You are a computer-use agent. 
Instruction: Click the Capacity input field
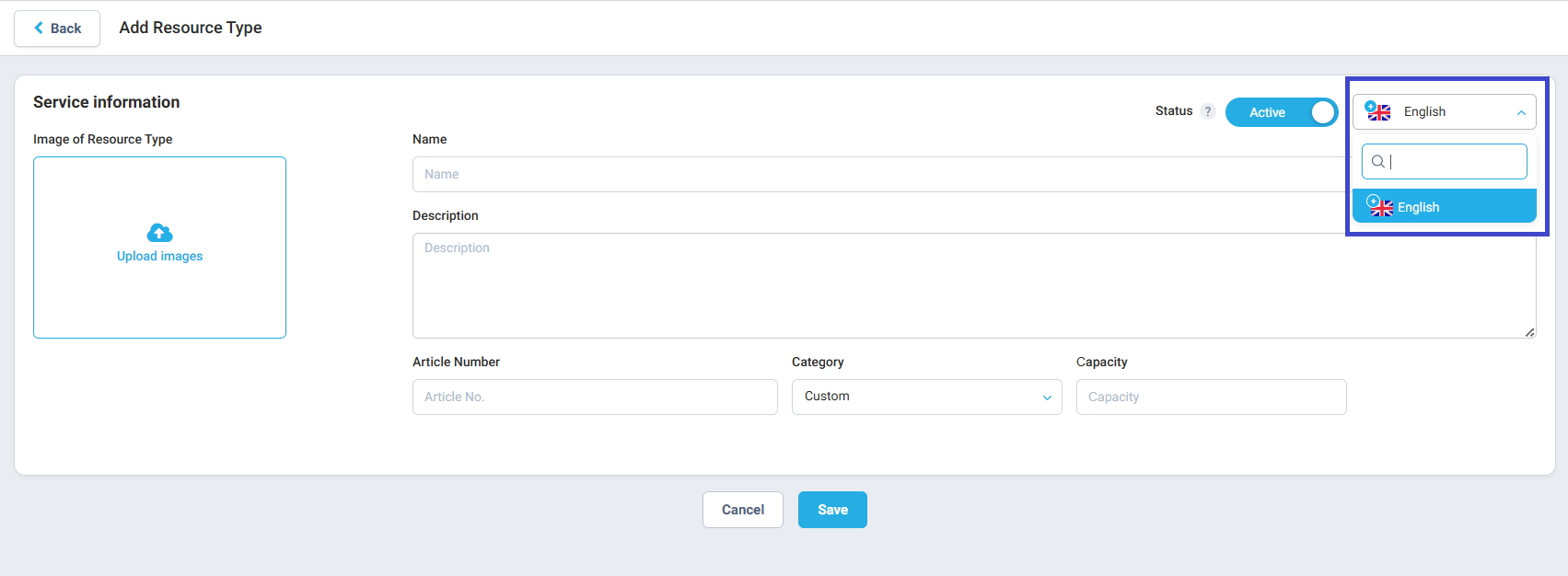pyautogui.click(x=1211, y=397)
